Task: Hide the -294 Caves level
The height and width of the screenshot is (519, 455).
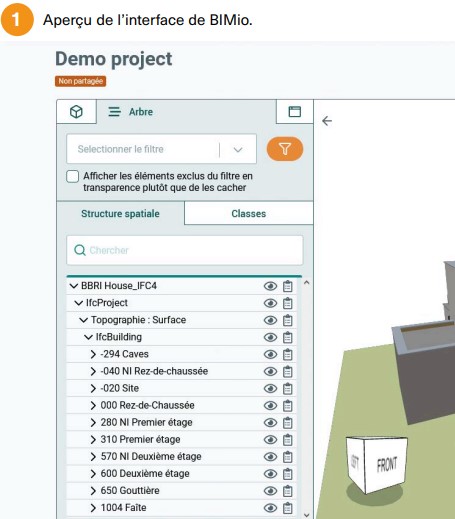Action: point(270,354)
